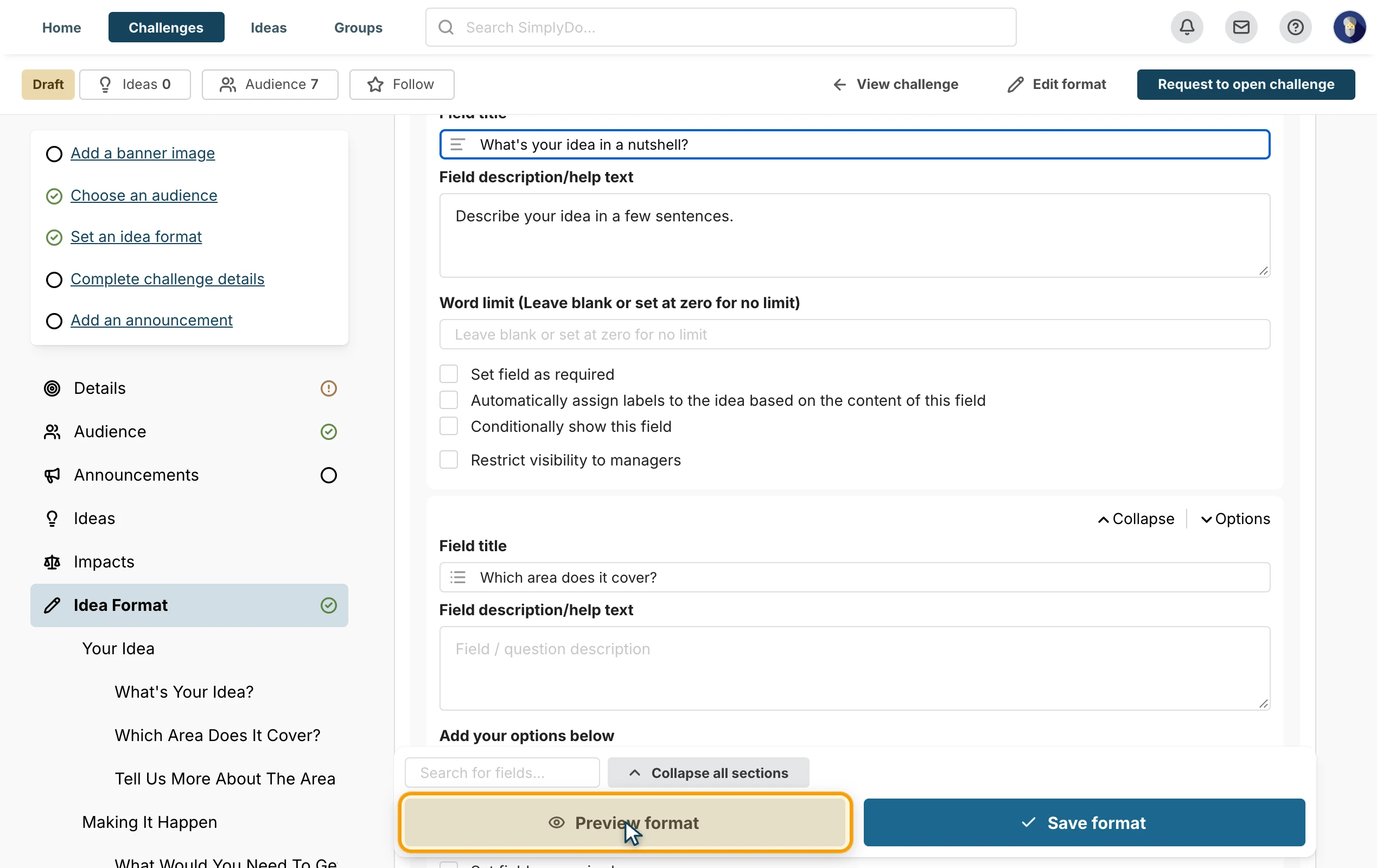The height and width of the screenshot is (868, 1389).
Task: Open Add an announcement link
Action: [x=151, y=320]
